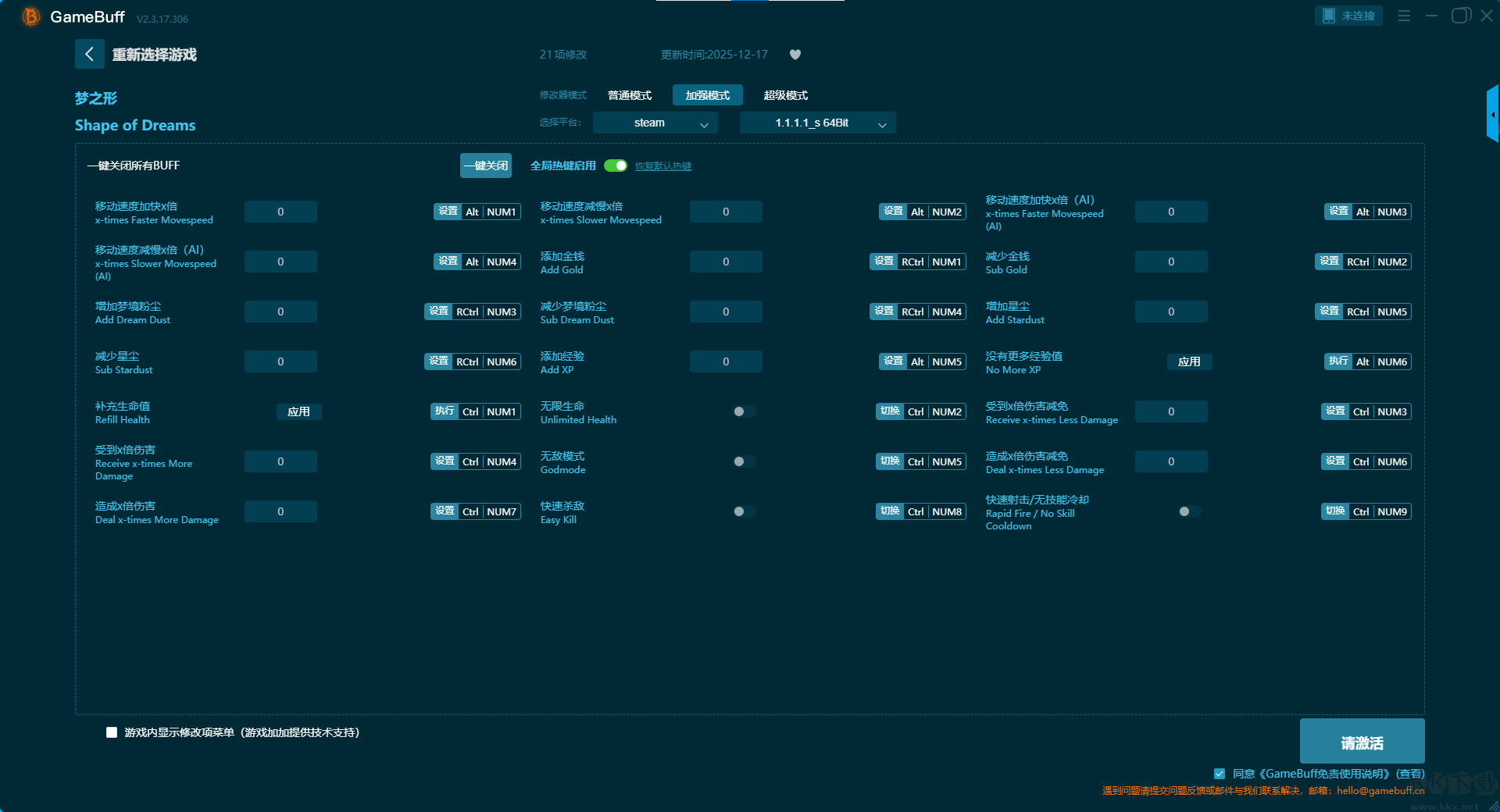Switch to 超级模式 mode tab
The height and width of the screenshot is (812, 1500).
(x=785, y=95)
